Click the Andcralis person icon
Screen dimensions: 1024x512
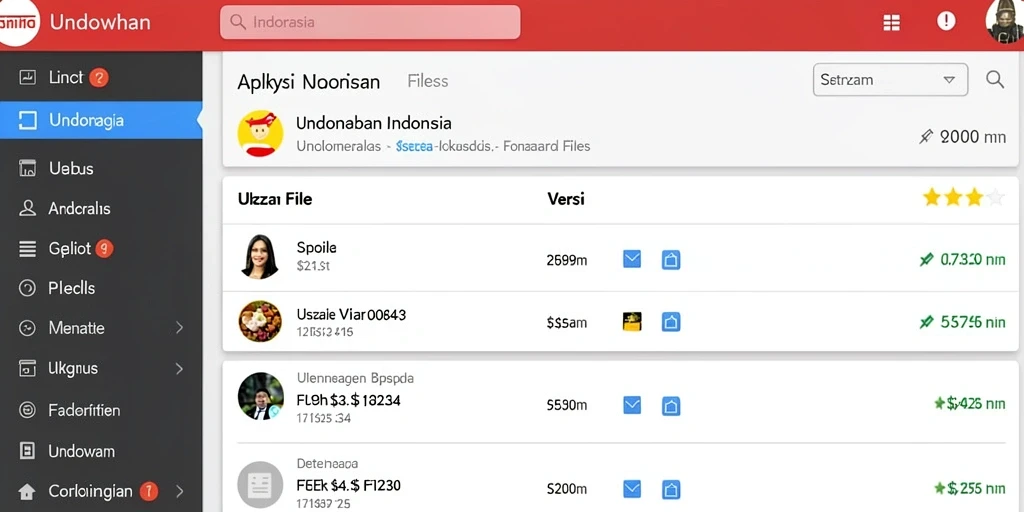[x=27, y=208]
